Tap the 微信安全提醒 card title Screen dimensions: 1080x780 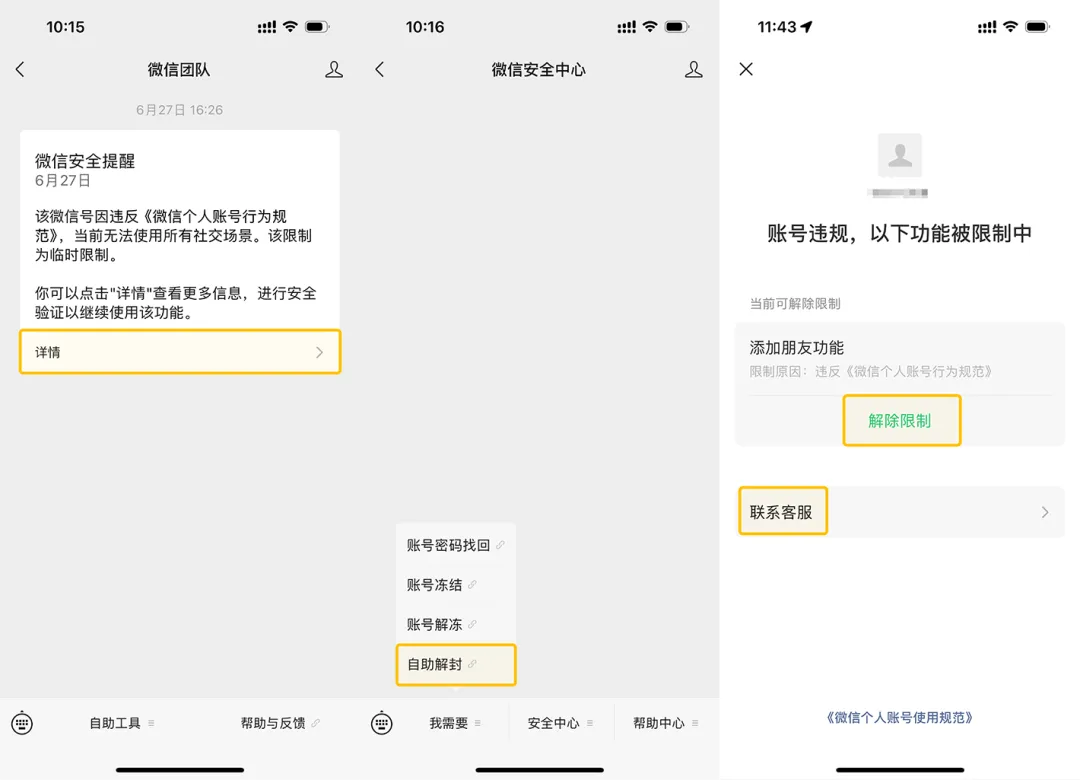point(85,161)
